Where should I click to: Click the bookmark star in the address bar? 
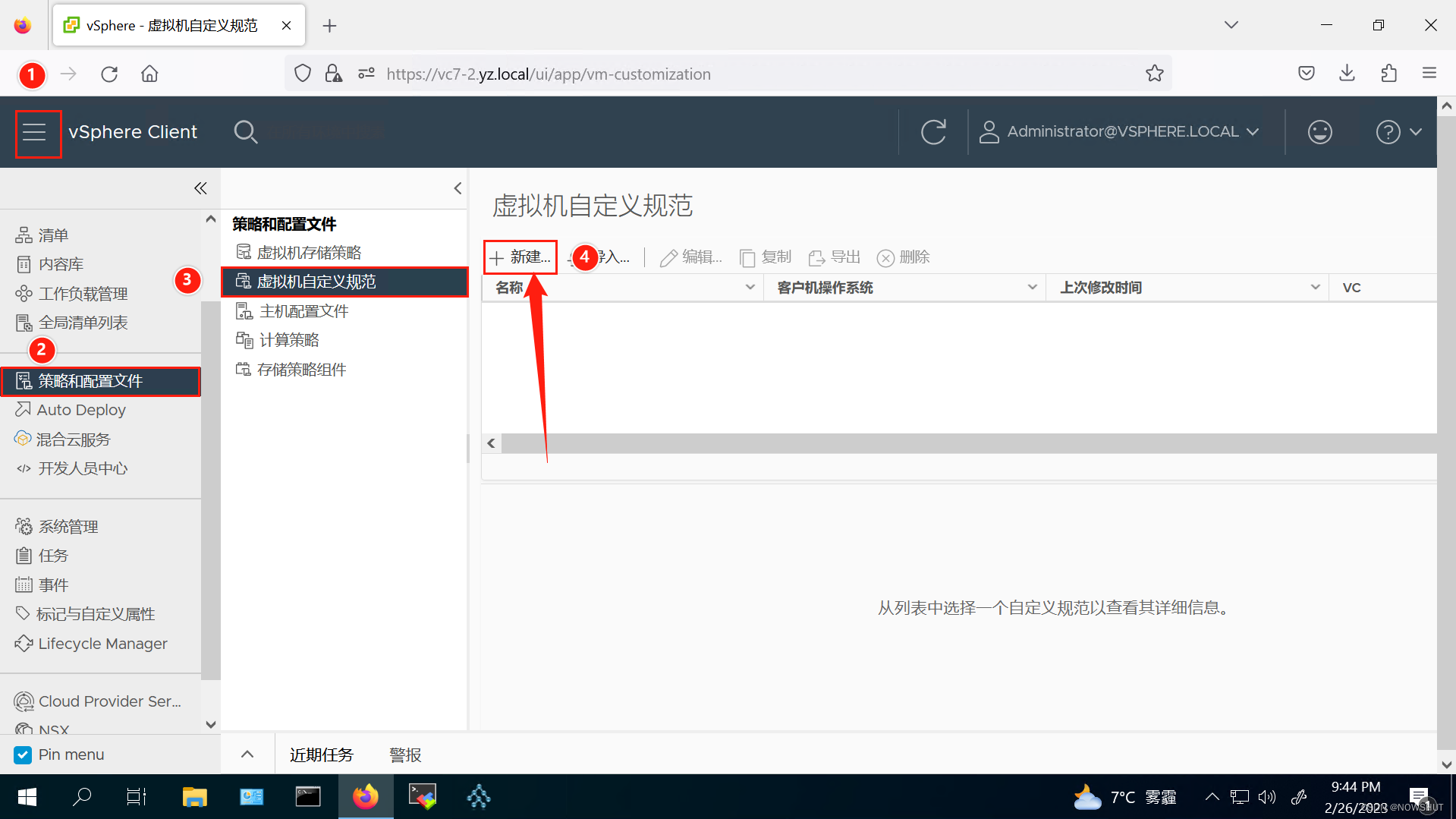[1155, 73]
